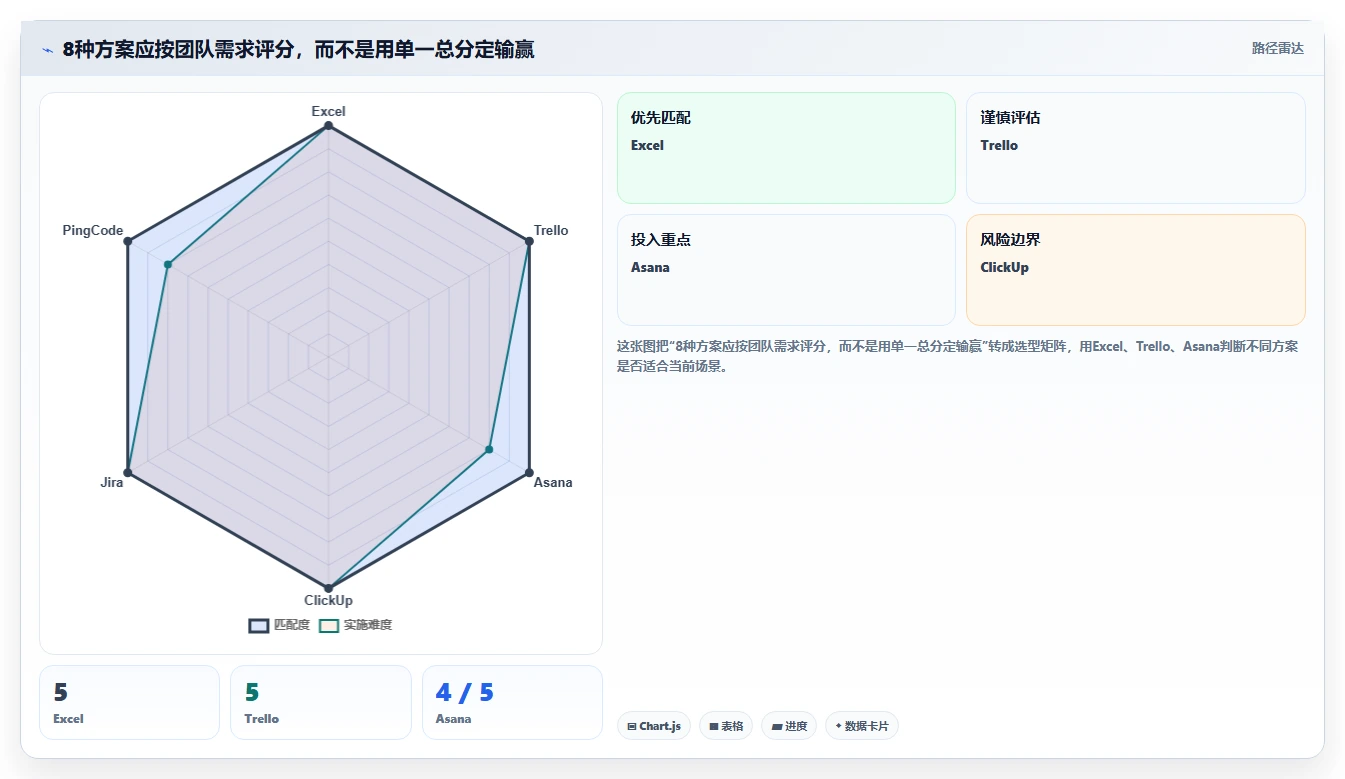The image size is (1345, 779).
Task: Select the stat card showing 5 Excel
Action: point(129,702)
